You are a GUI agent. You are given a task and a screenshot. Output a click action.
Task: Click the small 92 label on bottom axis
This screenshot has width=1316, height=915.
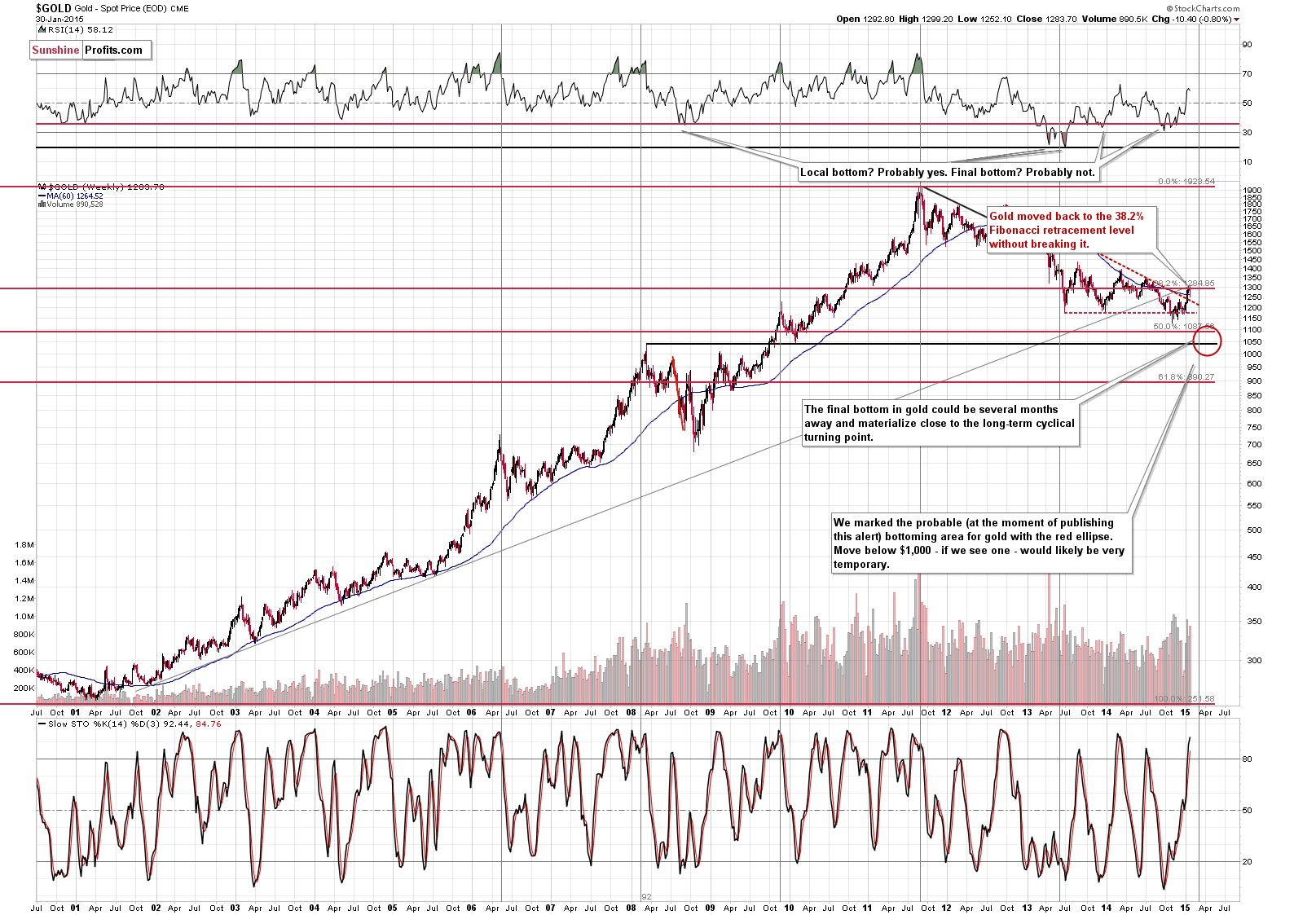pyautogui.click(x=647, y=896)
